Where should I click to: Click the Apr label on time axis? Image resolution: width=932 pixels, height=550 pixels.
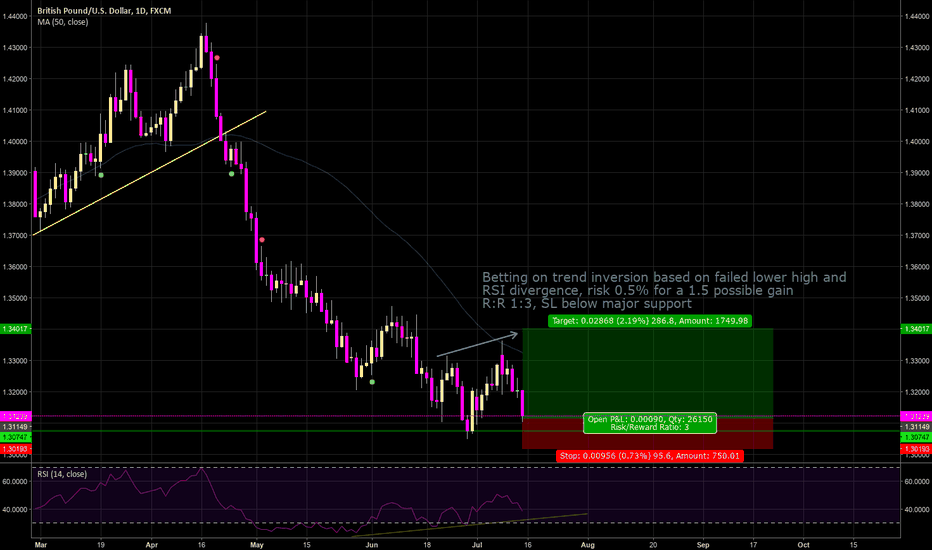(152, 544)
